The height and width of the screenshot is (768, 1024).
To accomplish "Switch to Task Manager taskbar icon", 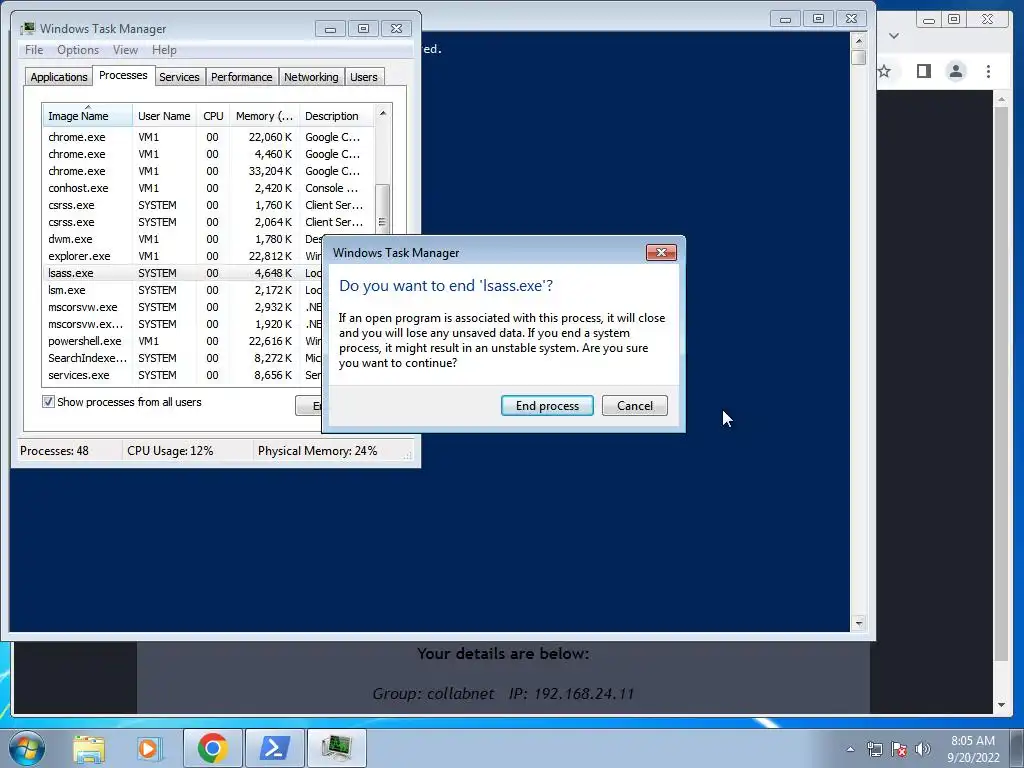I will (336, 748).
